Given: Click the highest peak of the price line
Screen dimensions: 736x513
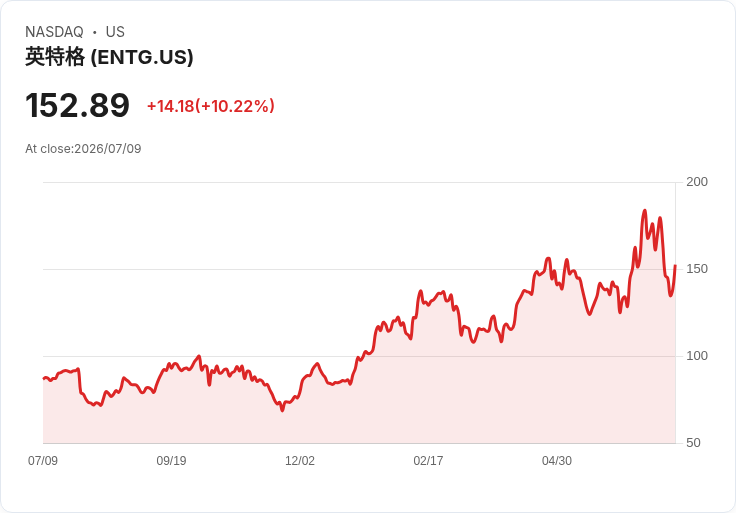Looking at the screenshot, I should (x=644, y=211).
